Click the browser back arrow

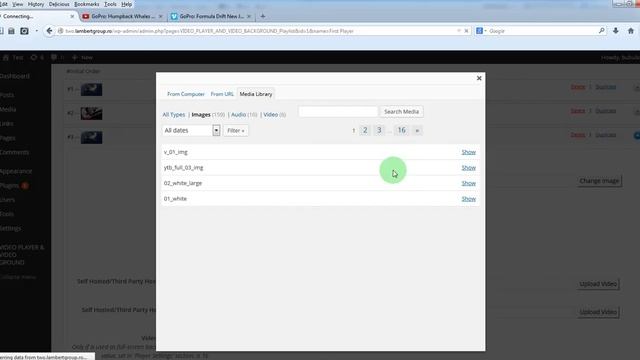49,31
